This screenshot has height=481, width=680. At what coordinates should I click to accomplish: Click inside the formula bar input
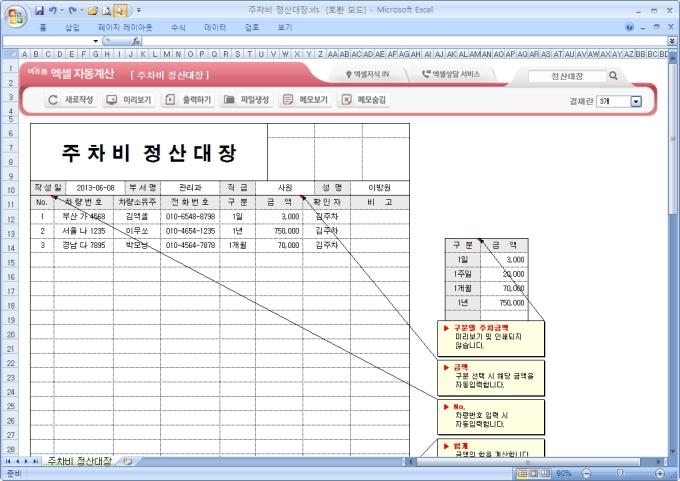coord(404,41)
